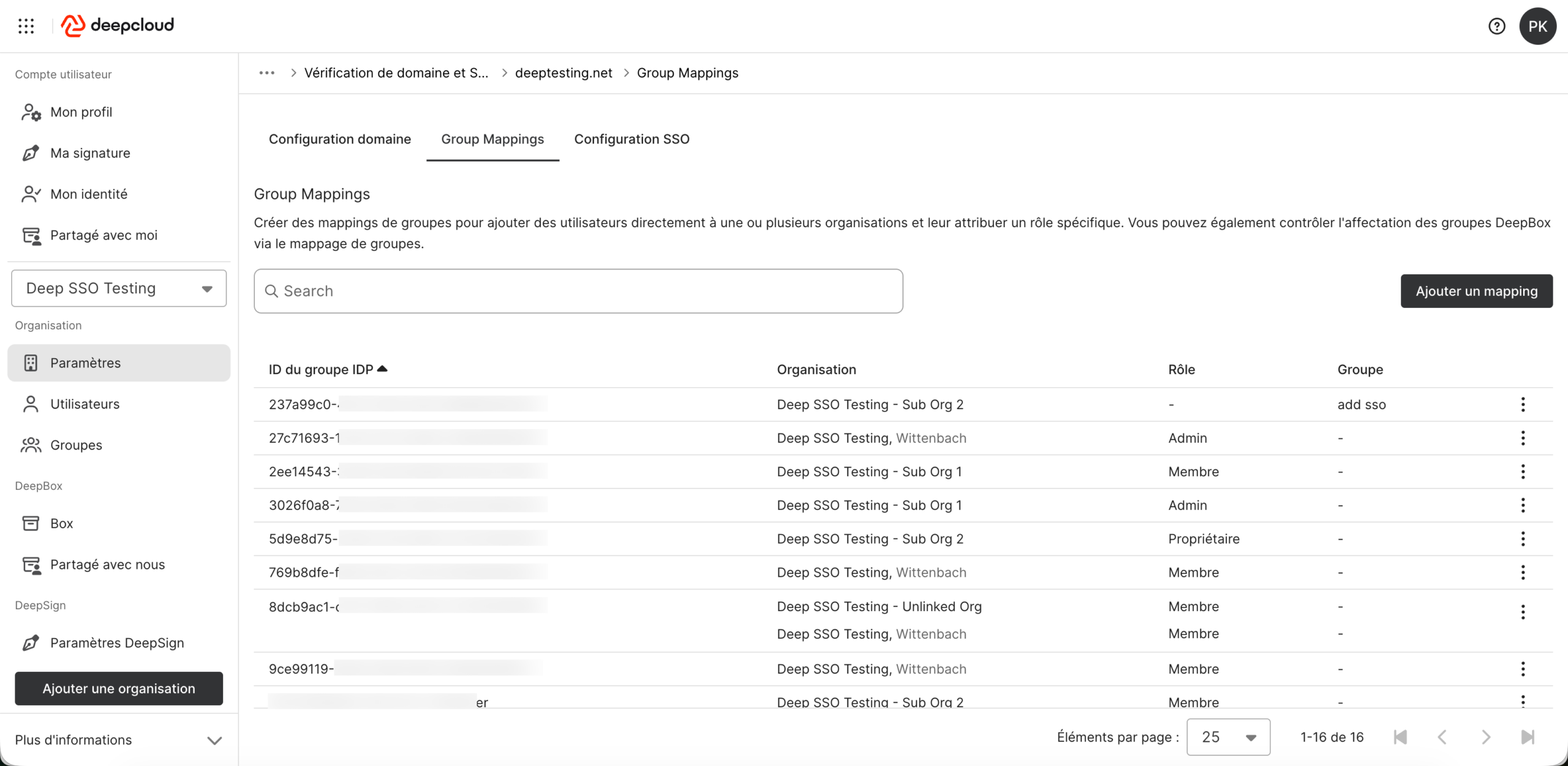The height and width of the screenshot is (766, 1568).
Task: Go to first page of results
Action: click(1400, 737)
